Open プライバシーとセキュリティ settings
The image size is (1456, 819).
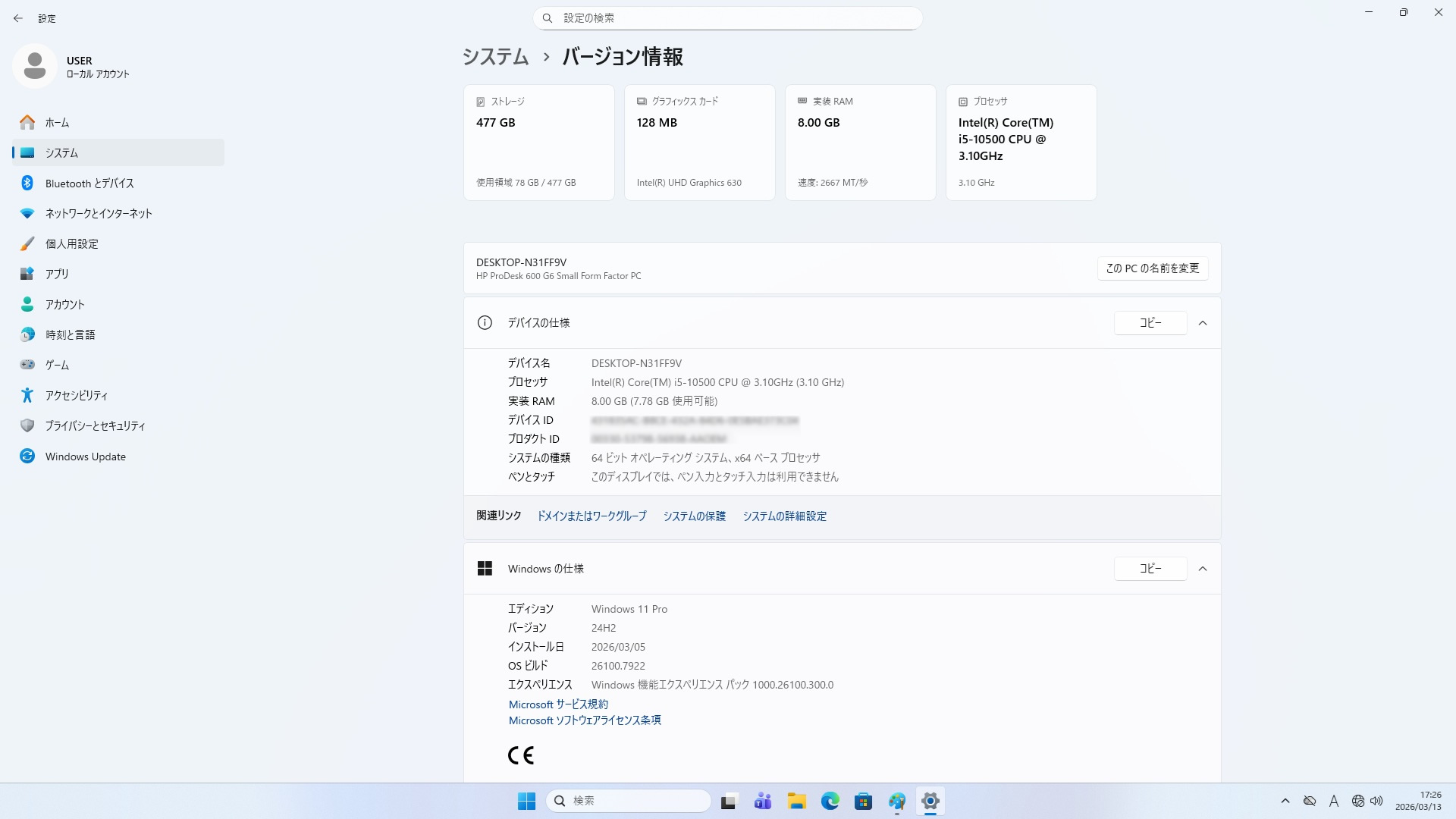click(95, 426)
